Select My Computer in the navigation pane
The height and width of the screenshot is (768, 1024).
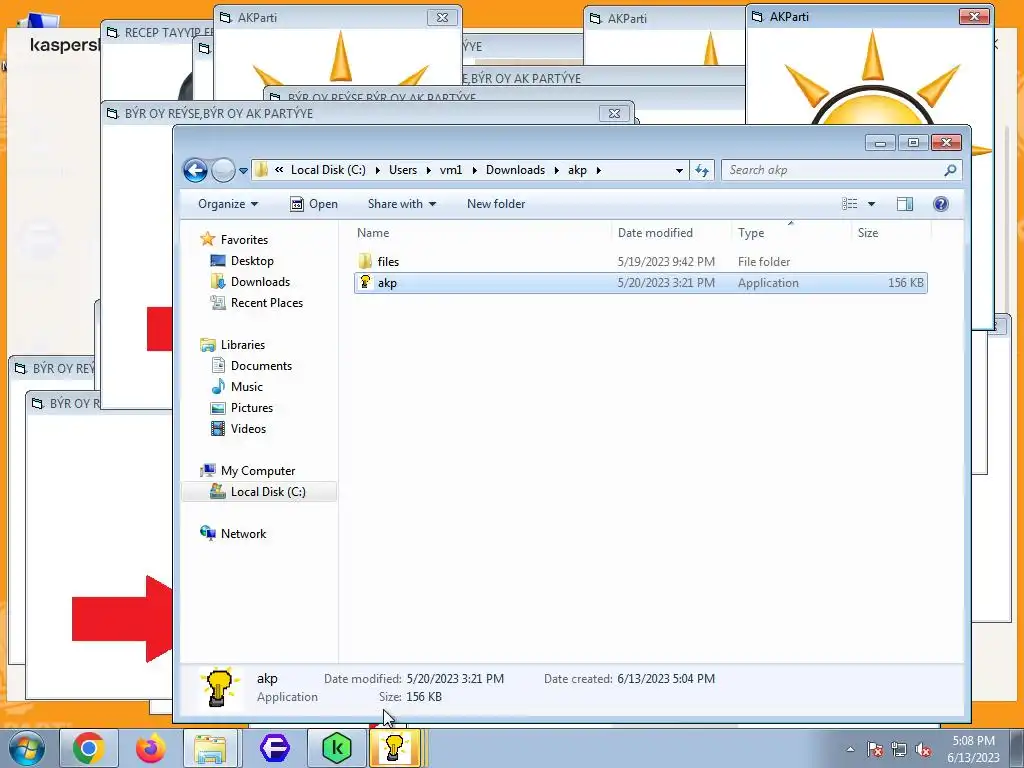pos(257,471)
